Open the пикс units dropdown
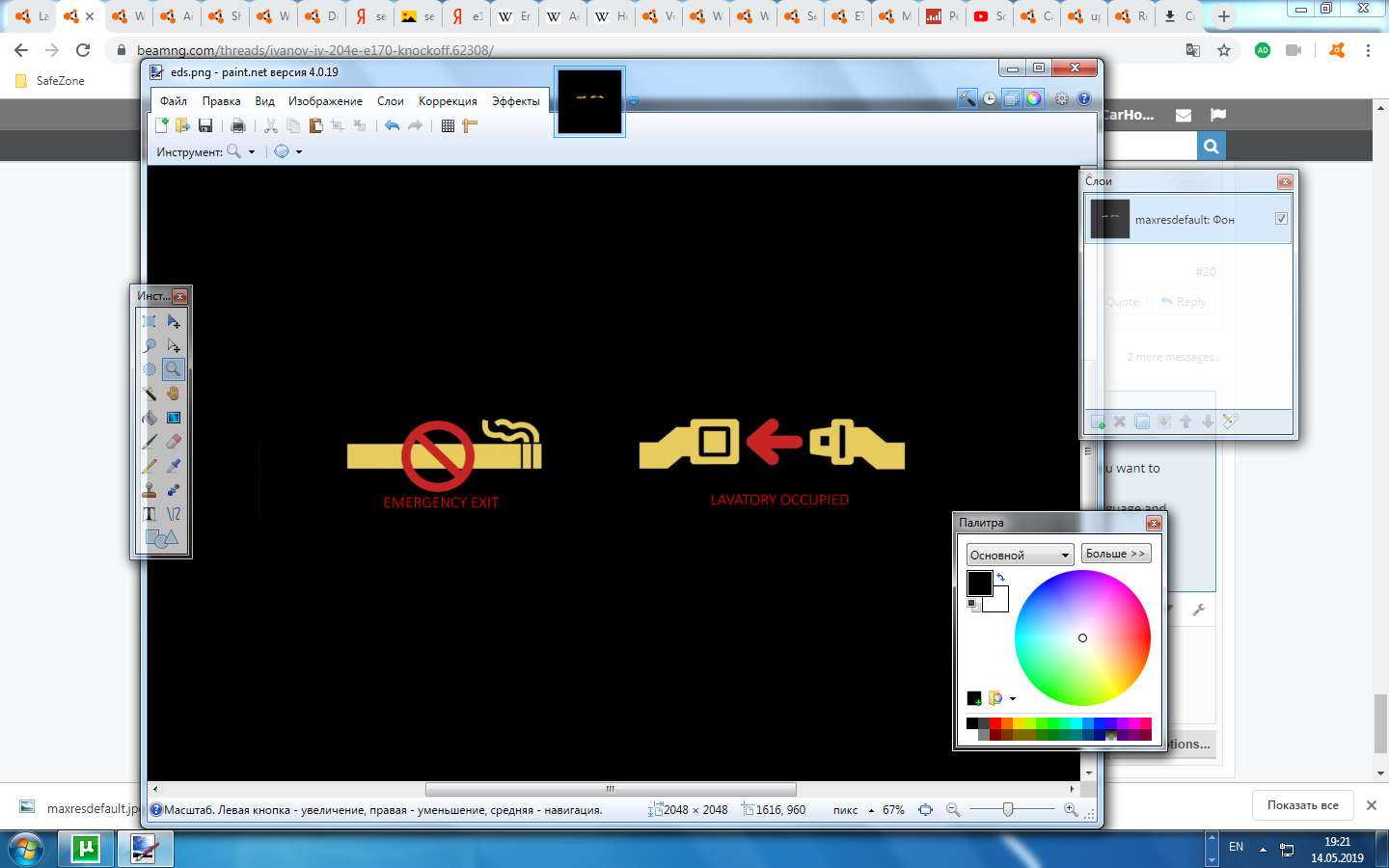Image resolution: width=1389 pixels, height=868 pixels. click(853, 810)
